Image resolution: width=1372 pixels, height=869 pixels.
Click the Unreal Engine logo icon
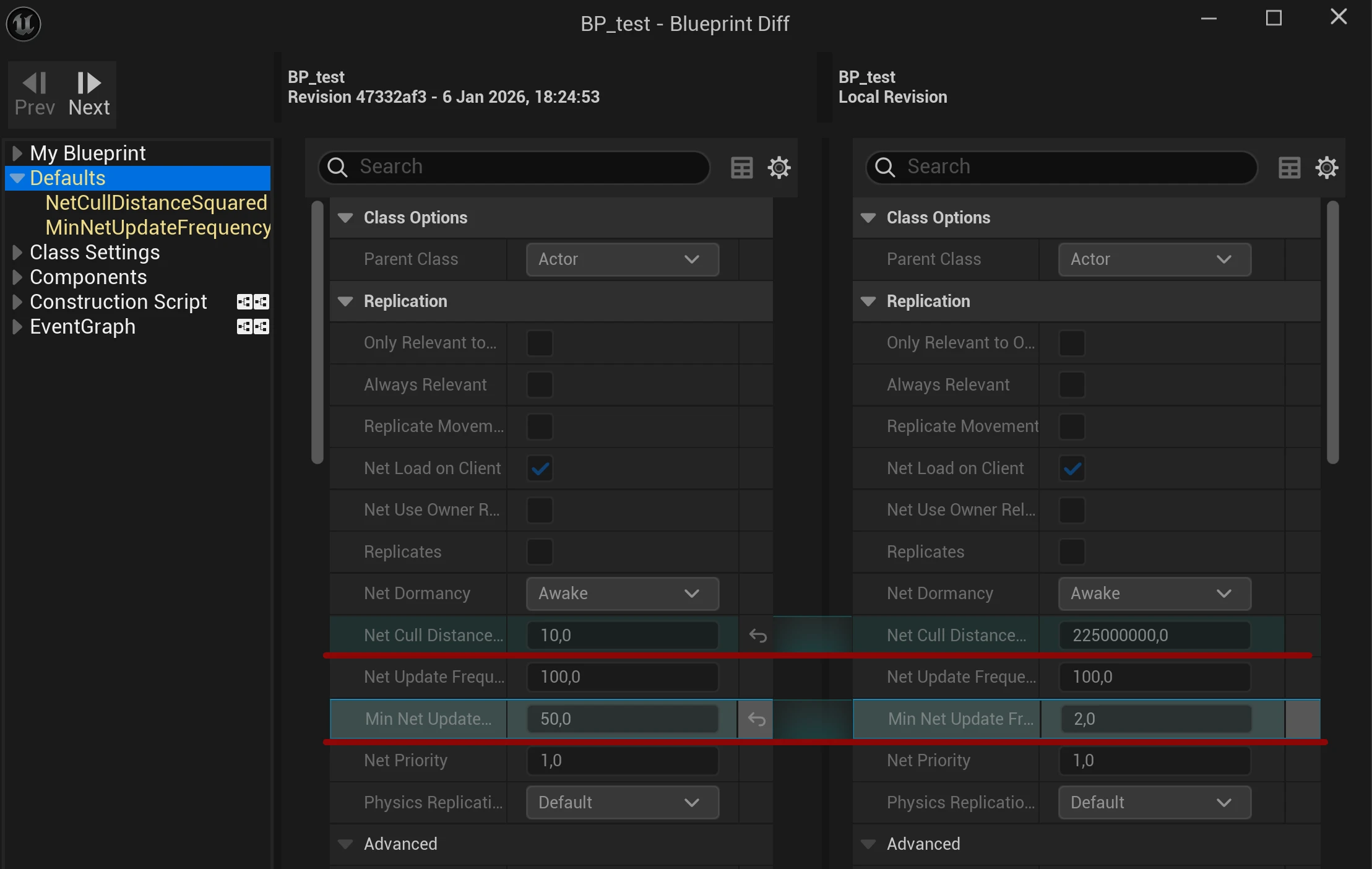point(23,24)
